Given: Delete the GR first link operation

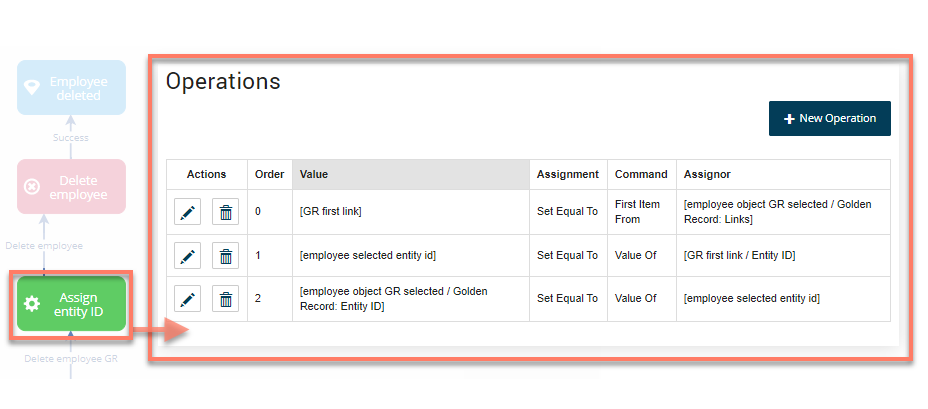Looking at the screenshot, I should (x=226, y=212).
